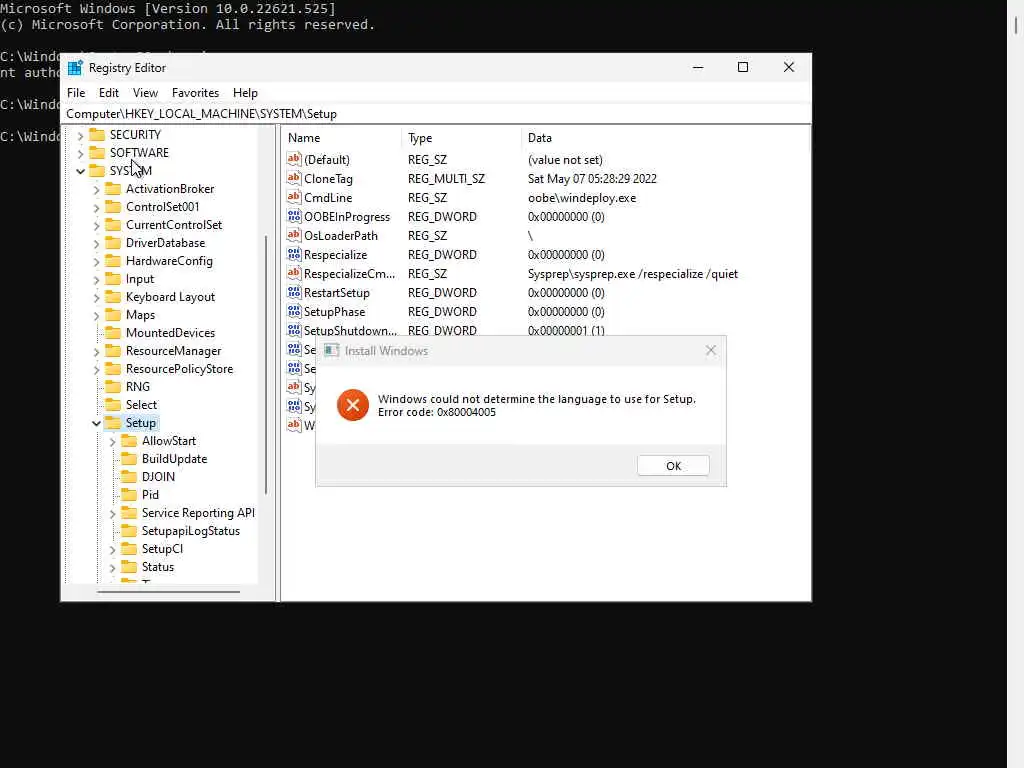Click the Registry Editor title bar icon
This screenshot has height=768, width=1024.
[75, 68]
